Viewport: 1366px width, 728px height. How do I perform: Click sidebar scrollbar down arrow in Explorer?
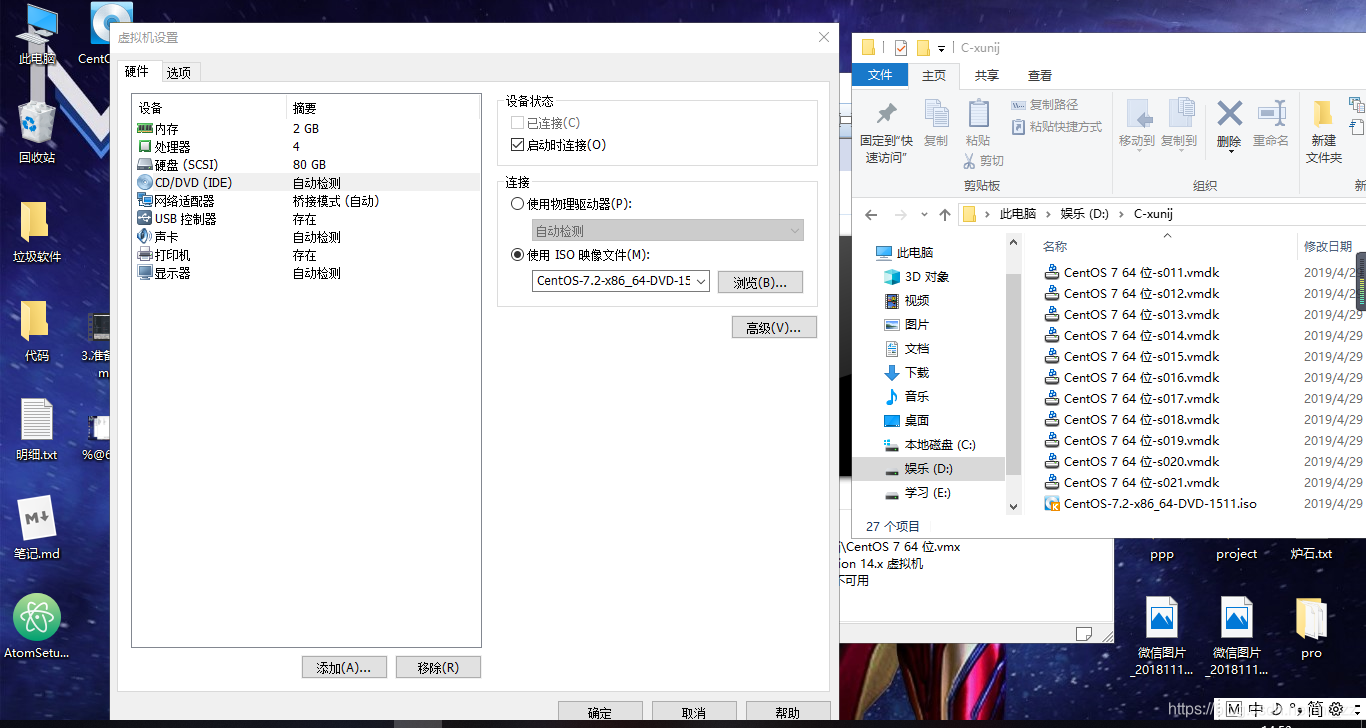point(1013,507)
